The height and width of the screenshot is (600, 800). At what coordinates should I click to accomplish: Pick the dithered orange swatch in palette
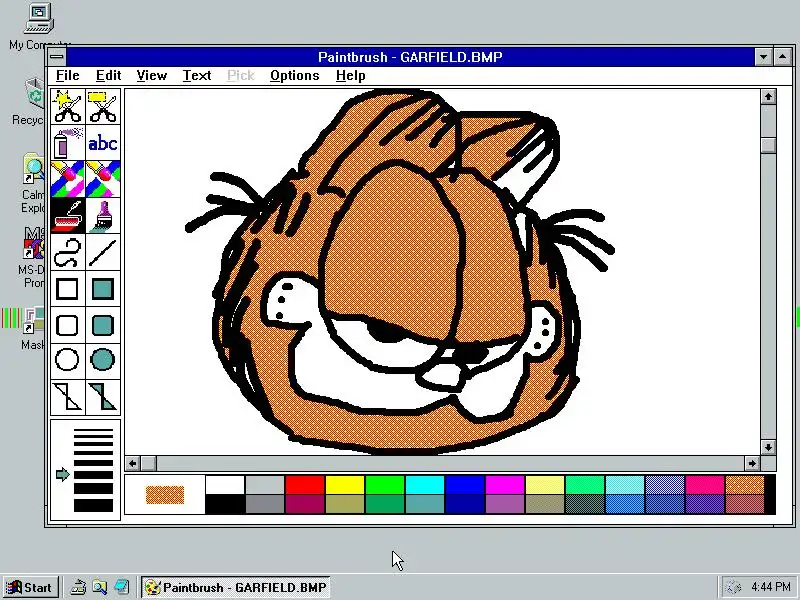coord(744,485)
